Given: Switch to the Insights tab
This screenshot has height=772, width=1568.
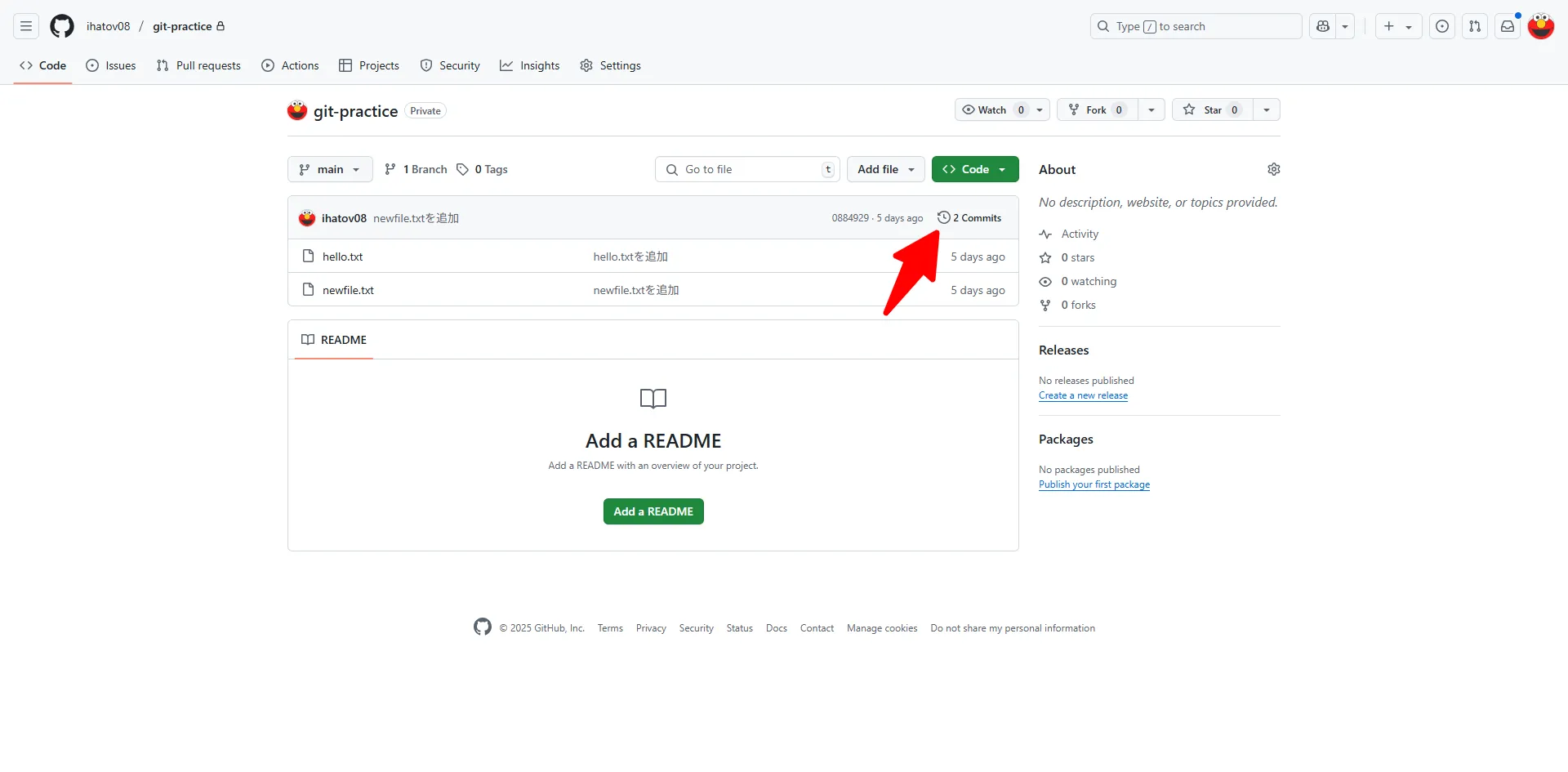Looking at the screenshot, I should [530, 65].
